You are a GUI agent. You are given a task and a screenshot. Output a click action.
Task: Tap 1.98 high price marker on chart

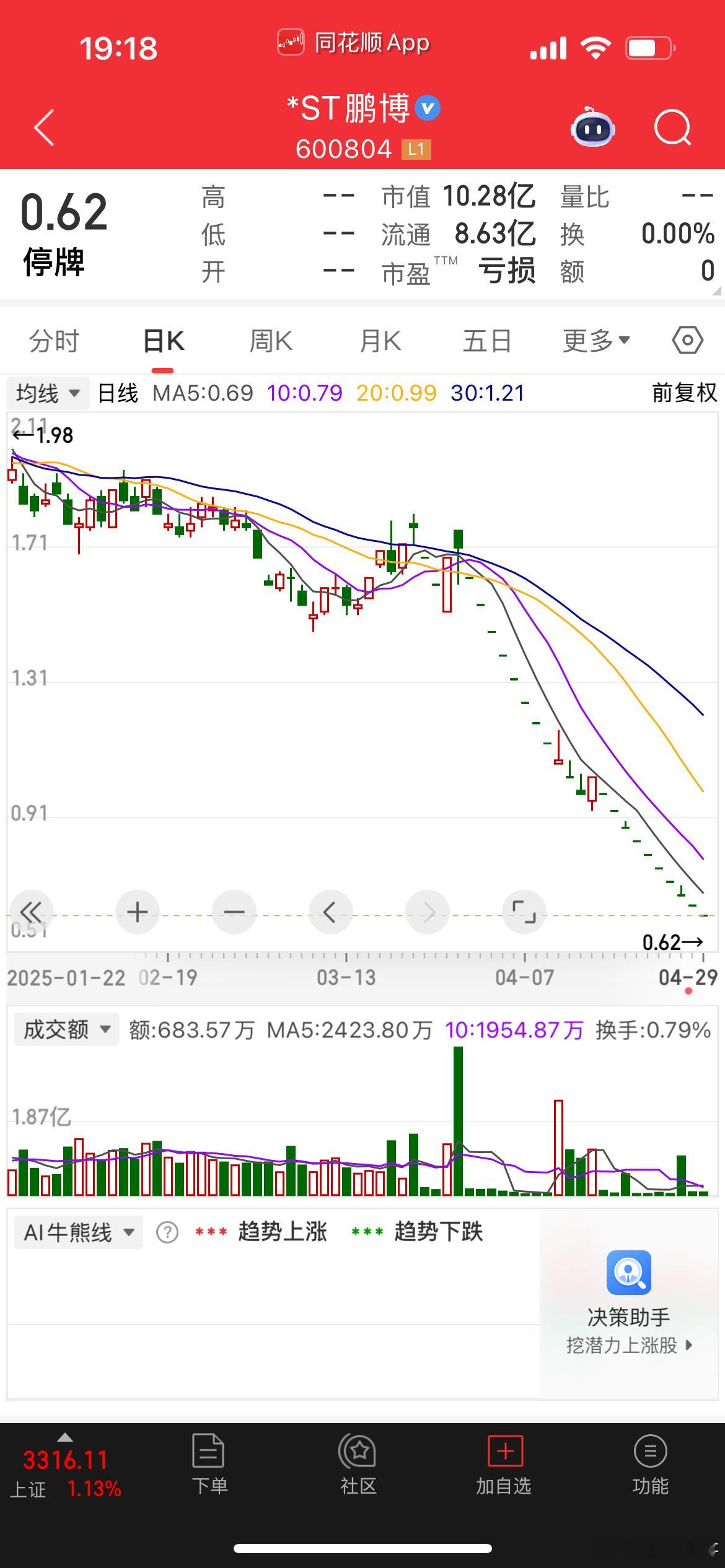43,435
